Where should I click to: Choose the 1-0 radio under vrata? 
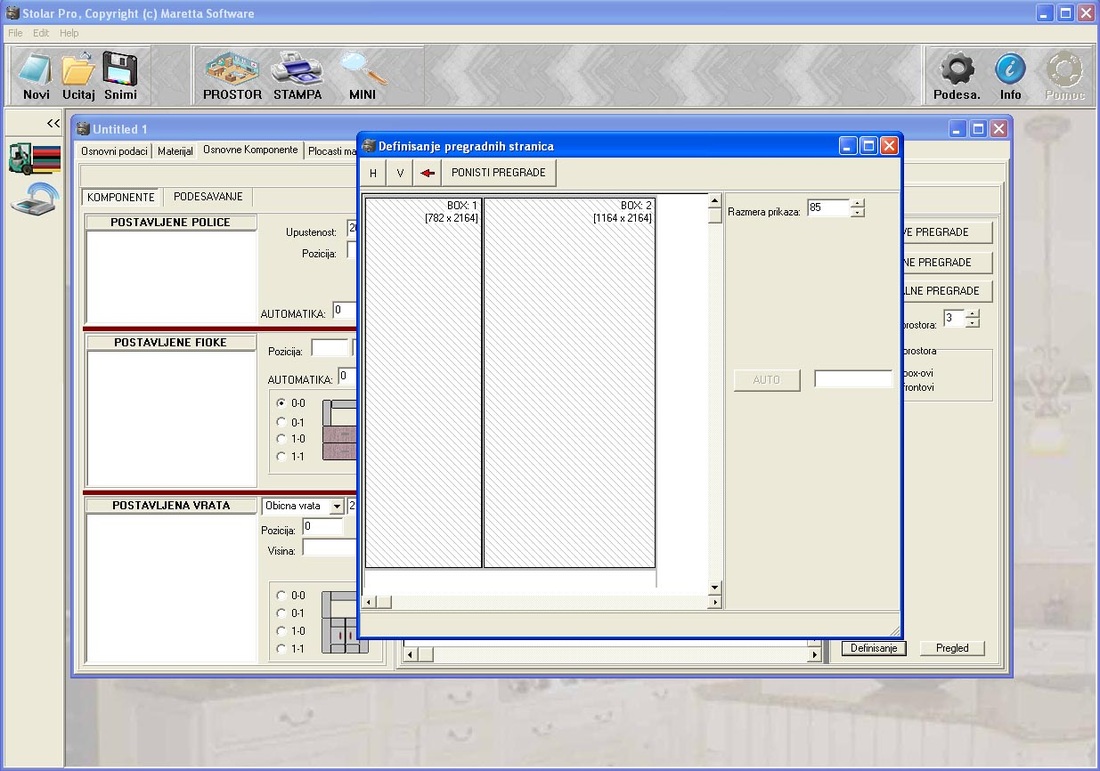coord(281,631)
